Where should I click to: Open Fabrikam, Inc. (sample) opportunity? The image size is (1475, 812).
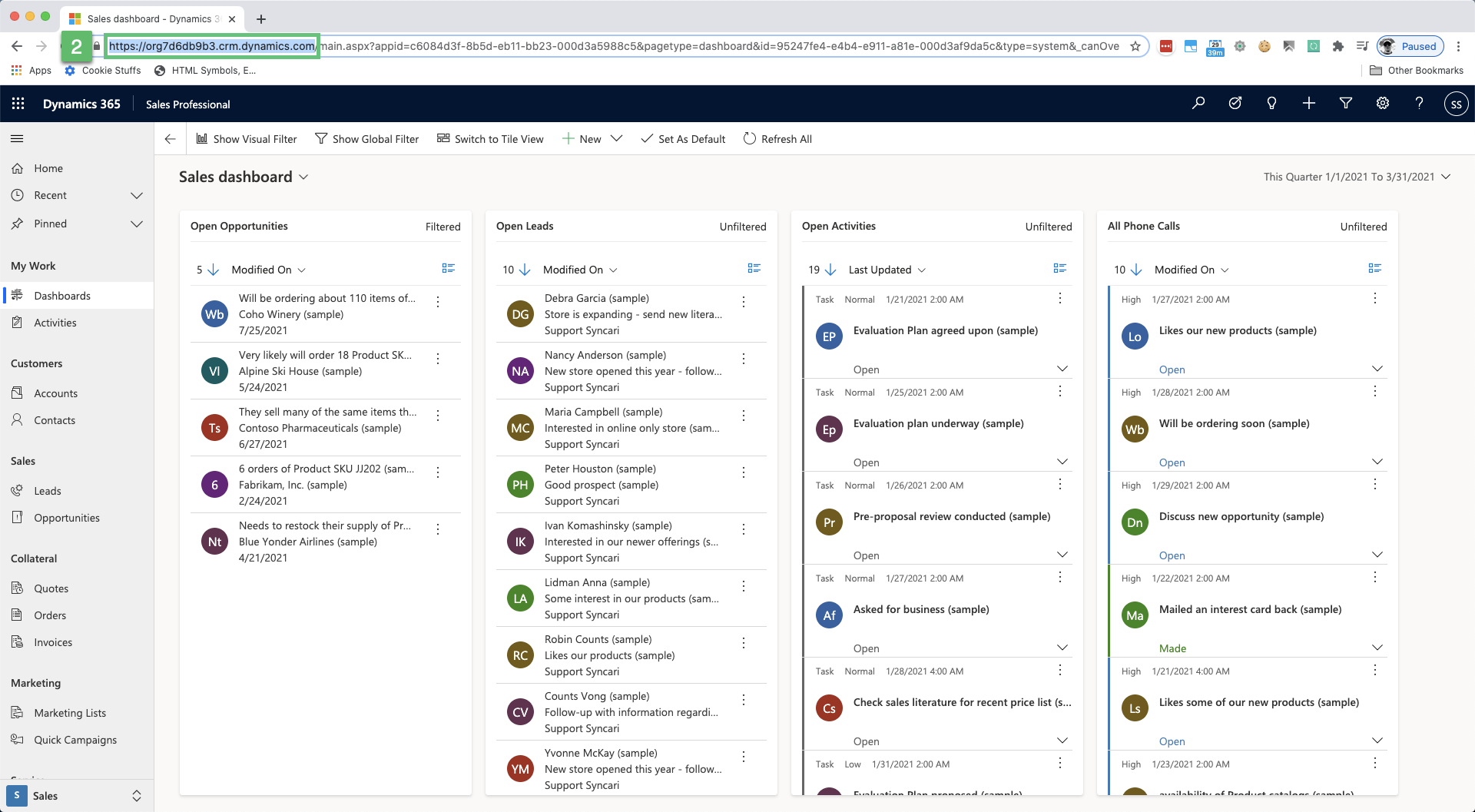tap(293, 485)
